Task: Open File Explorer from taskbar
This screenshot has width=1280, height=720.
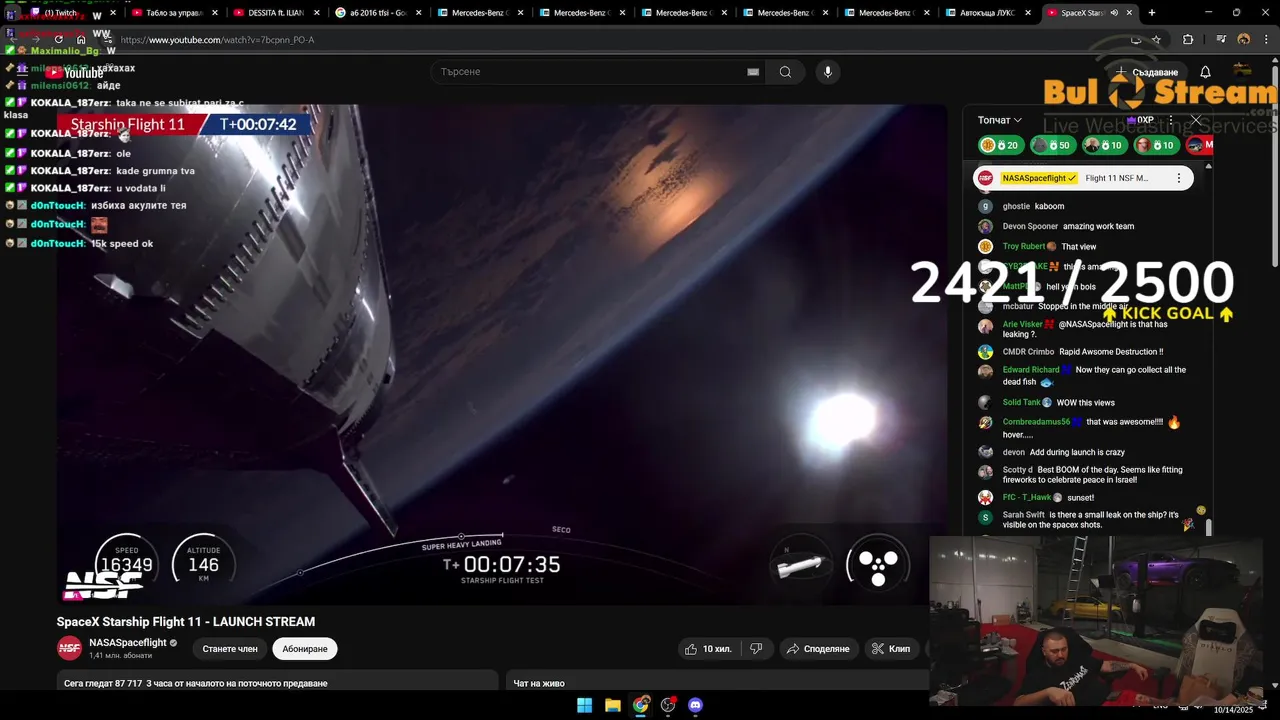Action: 613,705
